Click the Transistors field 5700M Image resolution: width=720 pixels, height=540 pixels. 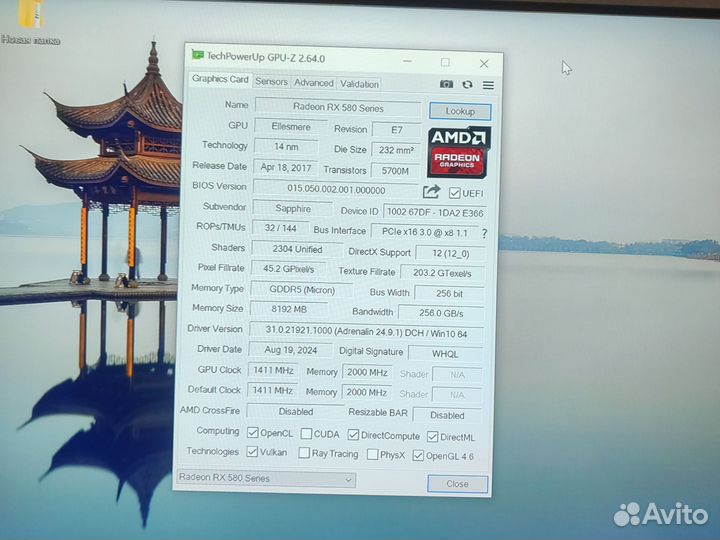tap(395, 171)
